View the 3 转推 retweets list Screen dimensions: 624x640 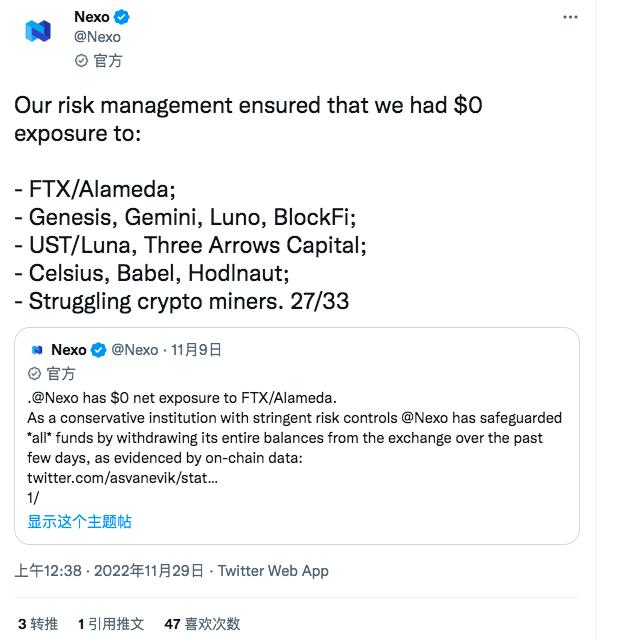38,623
